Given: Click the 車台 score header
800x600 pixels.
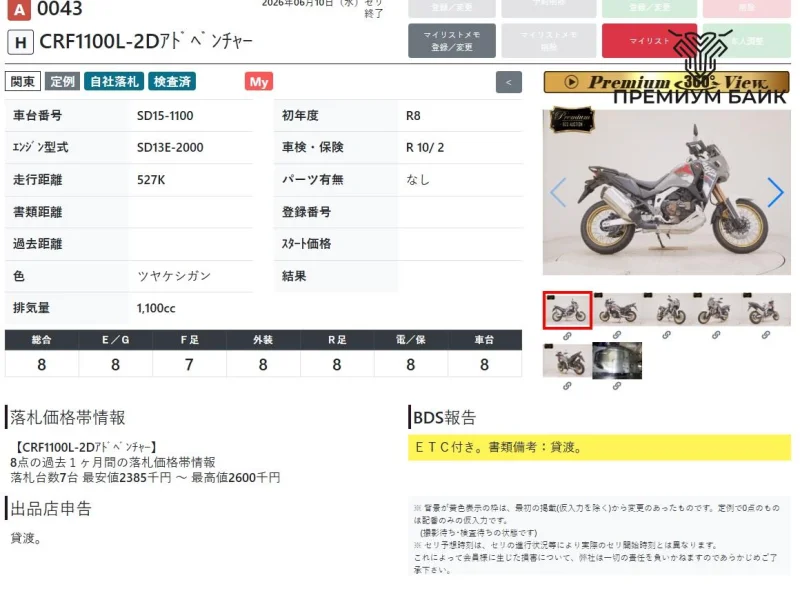Looking at the screenshot, I should pyautogui.click(x=484, y=340).
